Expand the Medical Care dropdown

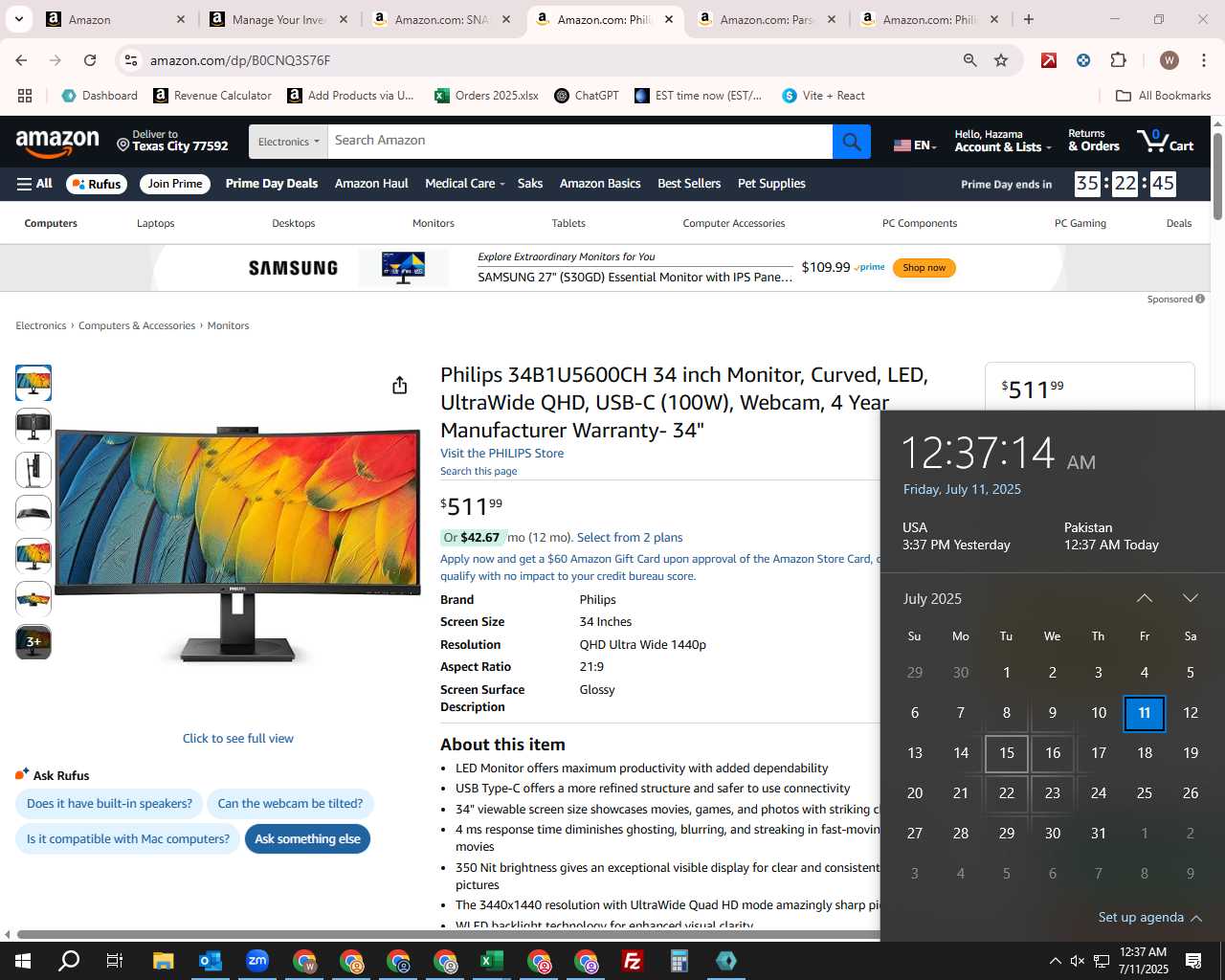click(x=465, y=184)
